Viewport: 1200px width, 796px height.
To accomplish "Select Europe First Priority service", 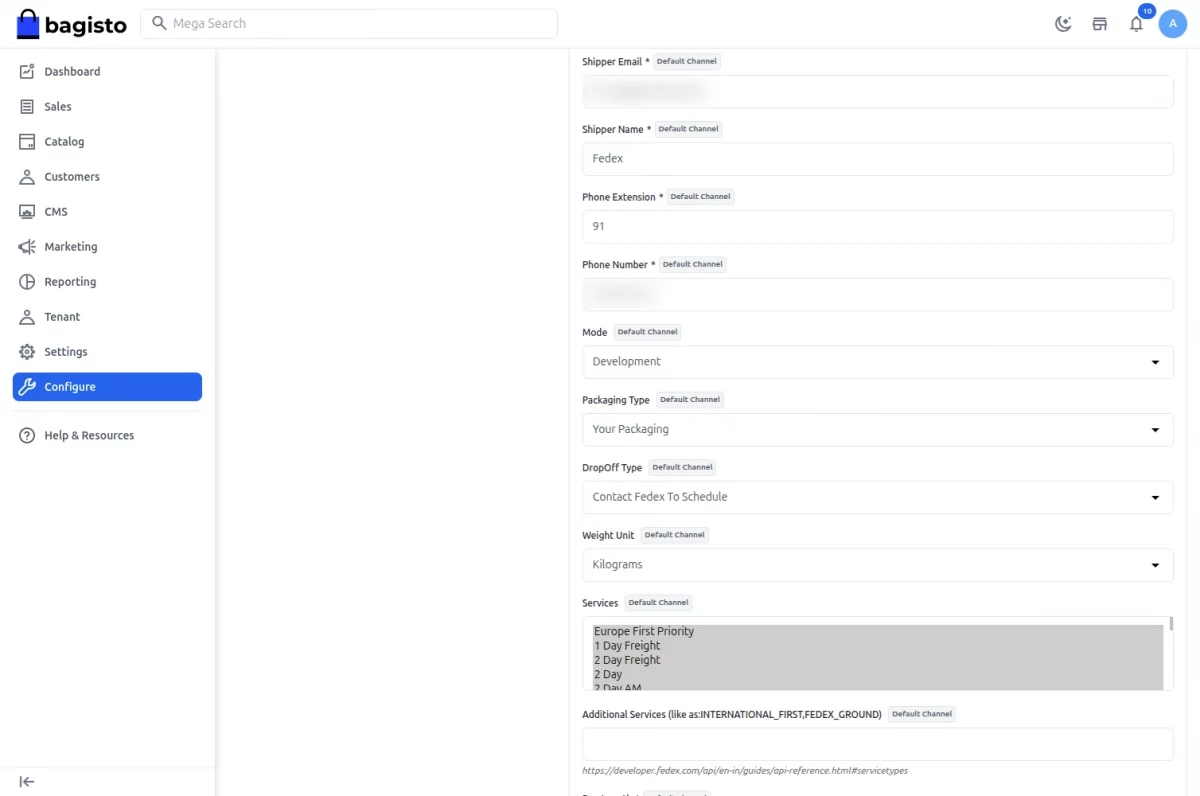I will pos(877,632).
